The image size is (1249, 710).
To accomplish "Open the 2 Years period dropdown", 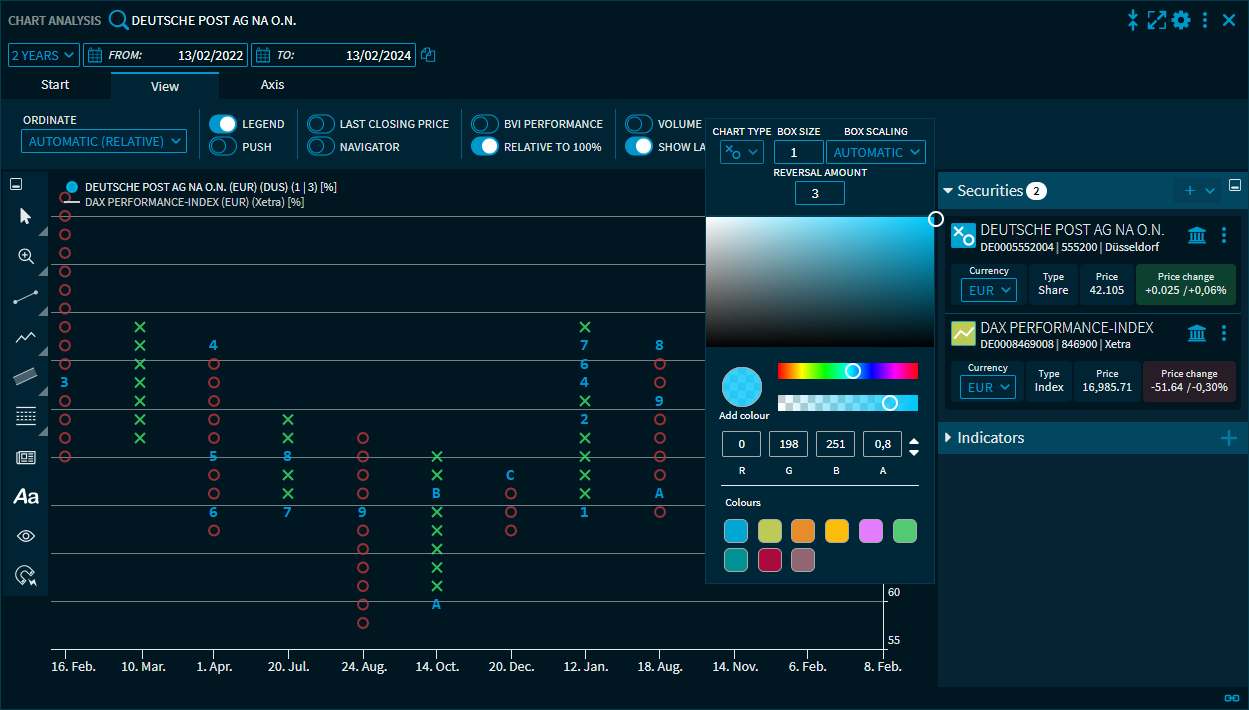I will 43,55.
